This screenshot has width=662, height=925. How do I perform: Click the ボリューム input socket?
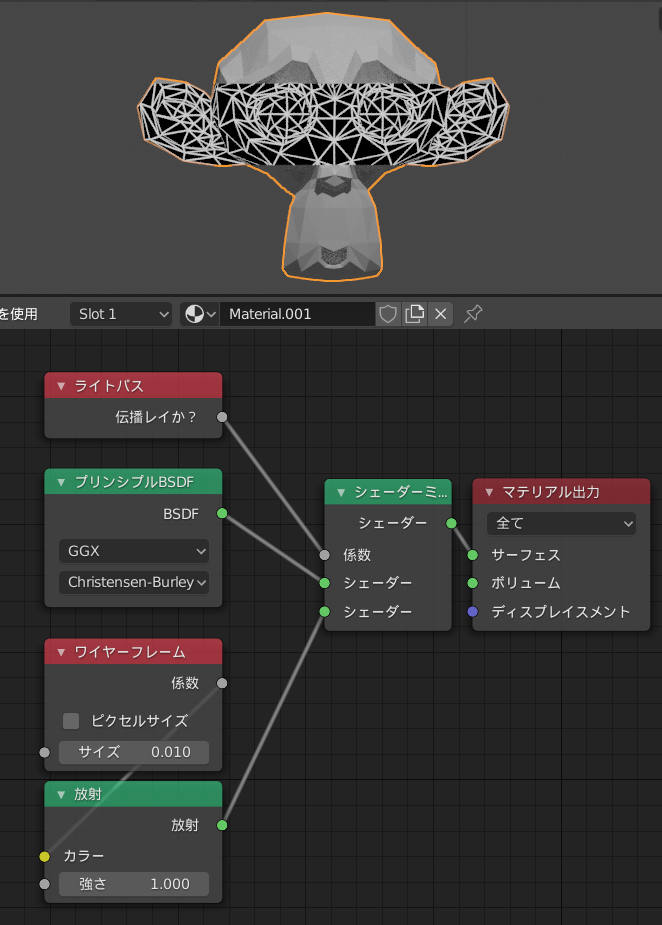pyautogui.click(x=473, y=583)
